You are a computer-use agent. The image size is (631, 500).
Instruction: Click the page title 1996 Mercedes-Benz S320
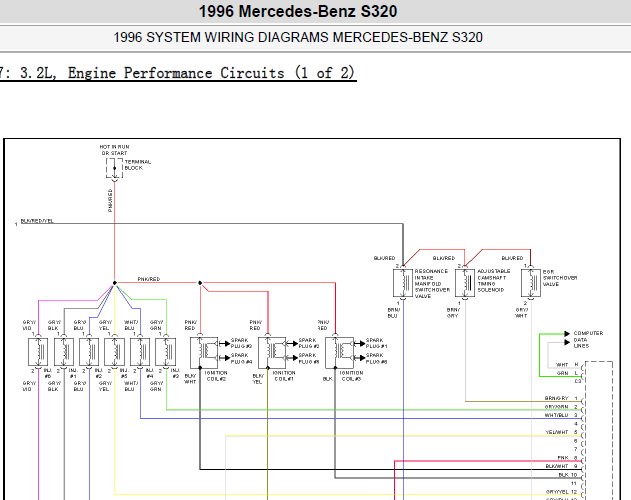pyautogui.click(x=298, y=11)
